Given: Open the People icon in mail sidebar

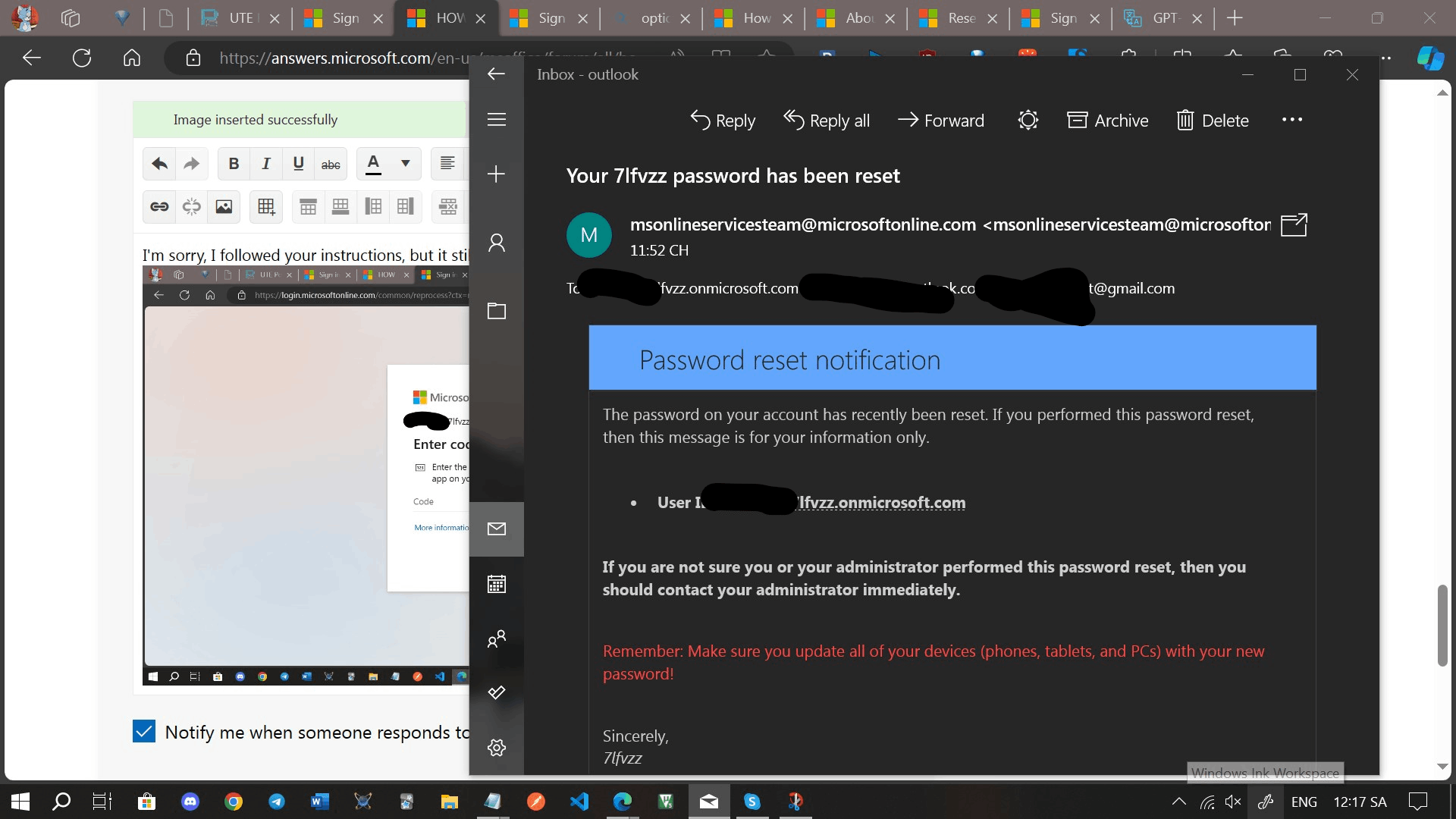Looking at the screenshot, I should (497, 639).
